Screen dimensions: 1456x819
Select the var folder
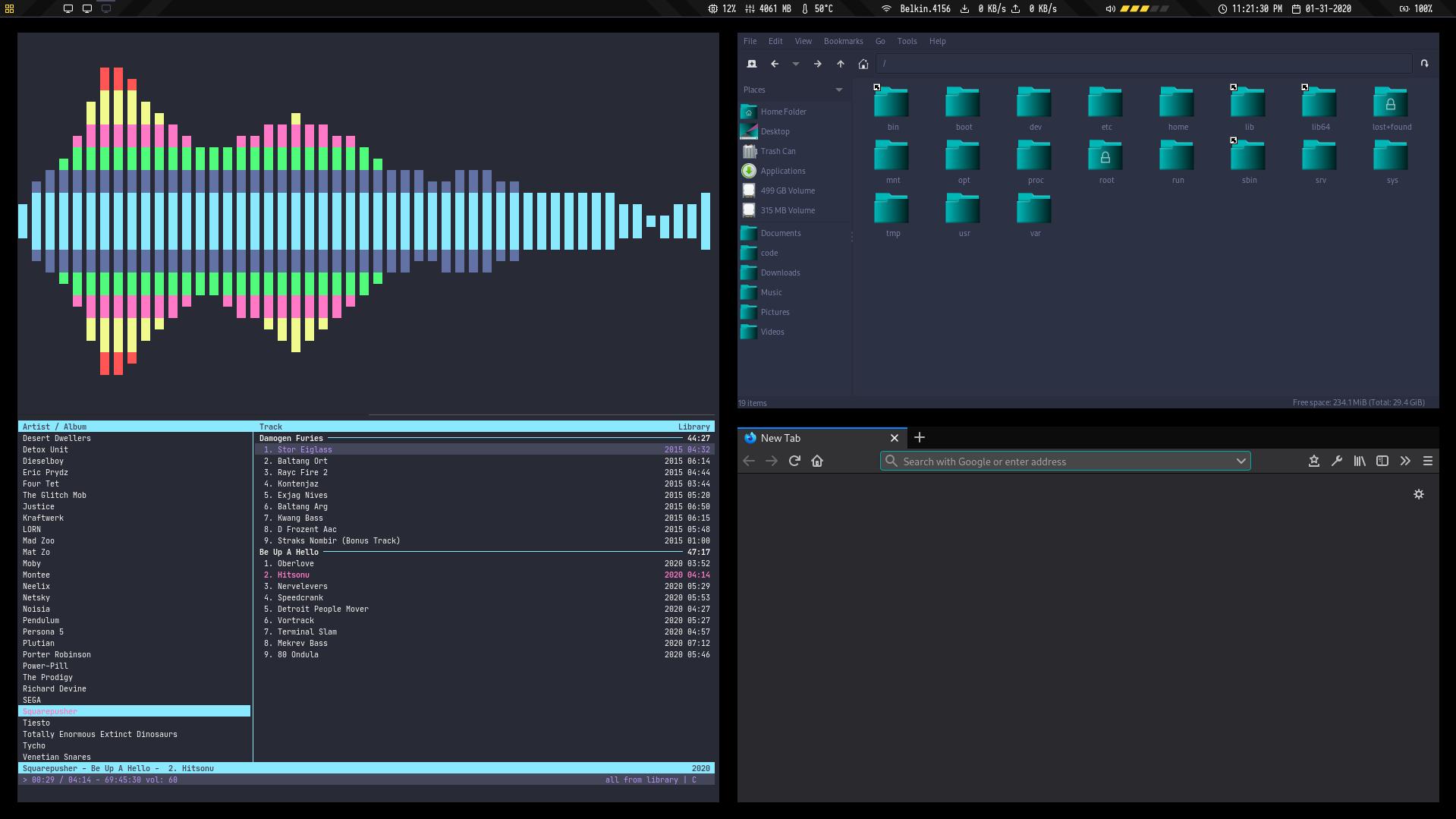tap(1035, 215)
